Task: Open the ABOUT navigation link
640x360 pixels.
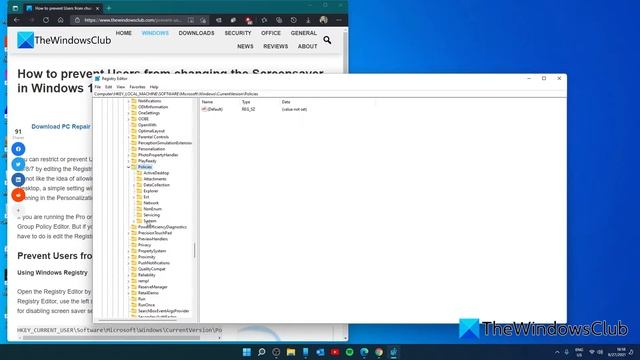Action: (x=307, y=47)
